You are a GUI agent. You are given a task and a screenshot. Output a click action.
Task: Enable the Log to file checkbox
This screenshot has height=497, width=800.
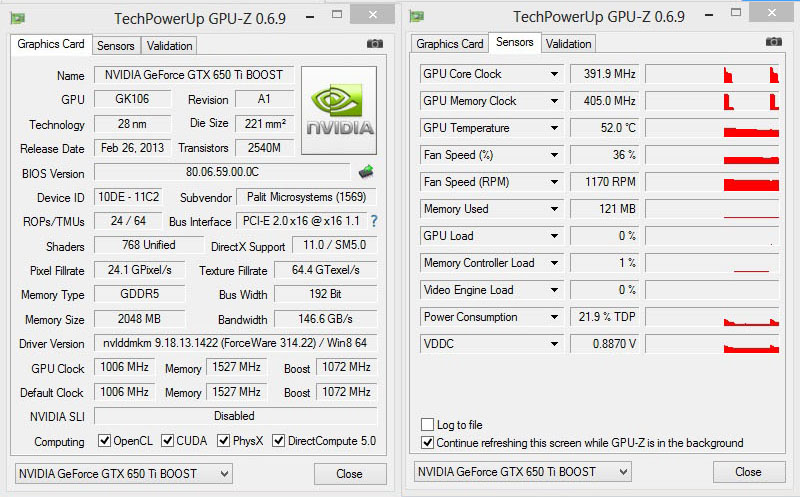tap(428, 425)
